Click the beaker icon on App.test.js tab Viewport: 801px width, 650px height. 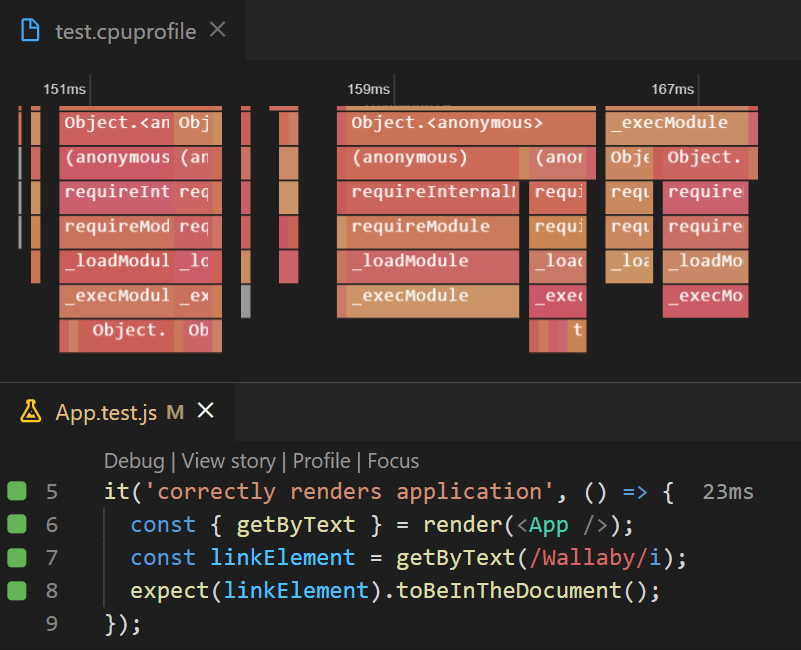coord(33,411)
